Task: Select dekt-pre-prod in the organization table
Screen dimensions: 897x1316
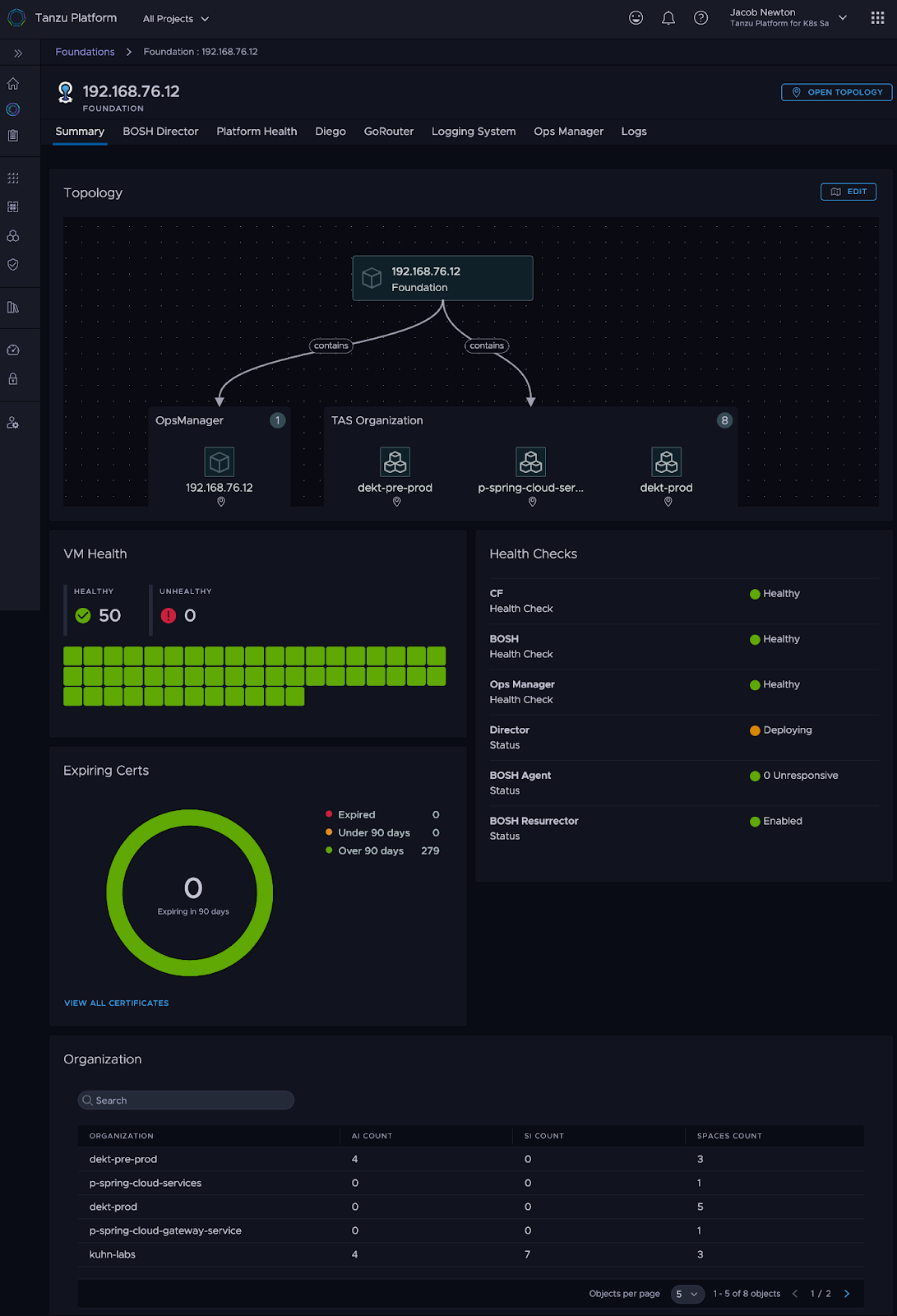Action: (x=123, y=1159)
